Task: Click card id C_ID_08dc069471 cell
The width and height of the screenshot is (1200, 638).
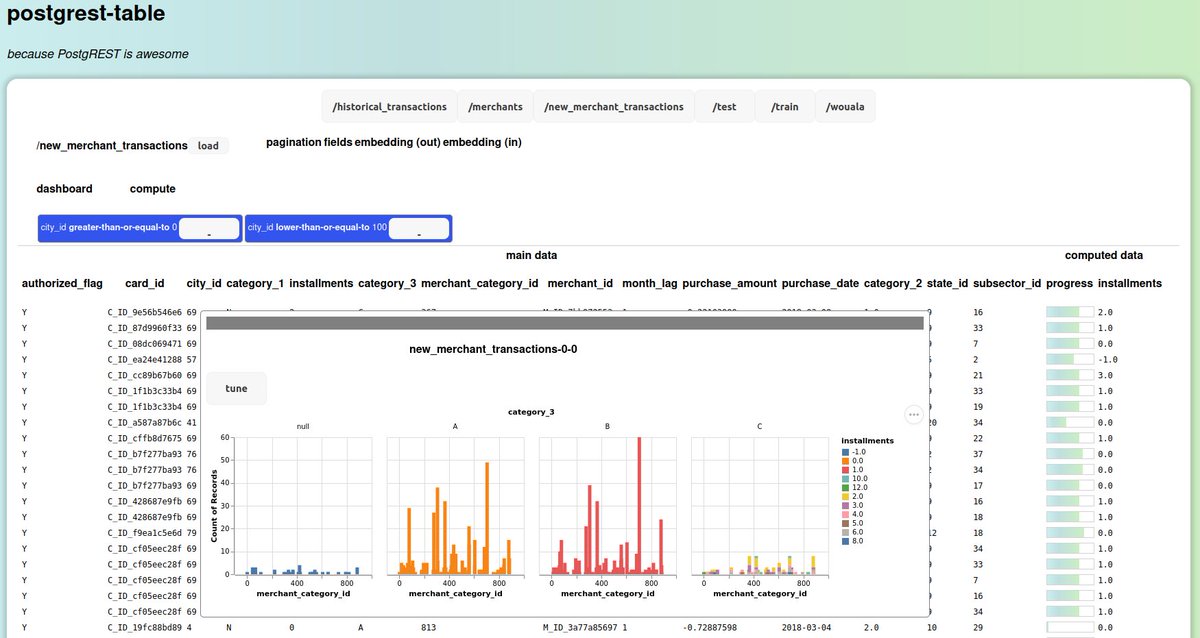Action: pyautogui.click(x=145, y=343)
